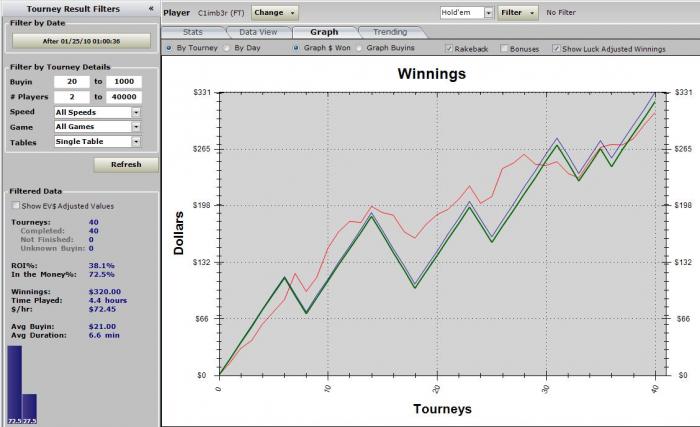Toggle the Rakeback checkbox

coord(449,48)
